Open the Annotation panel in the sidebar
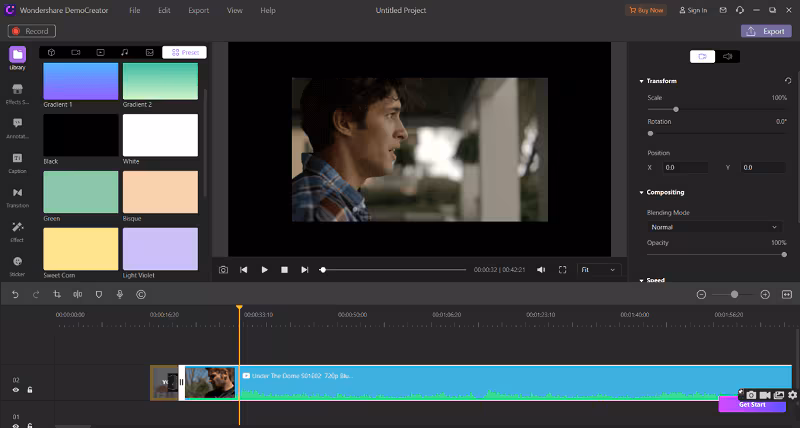This screenshot has height=428, width=800. (17, 127)
